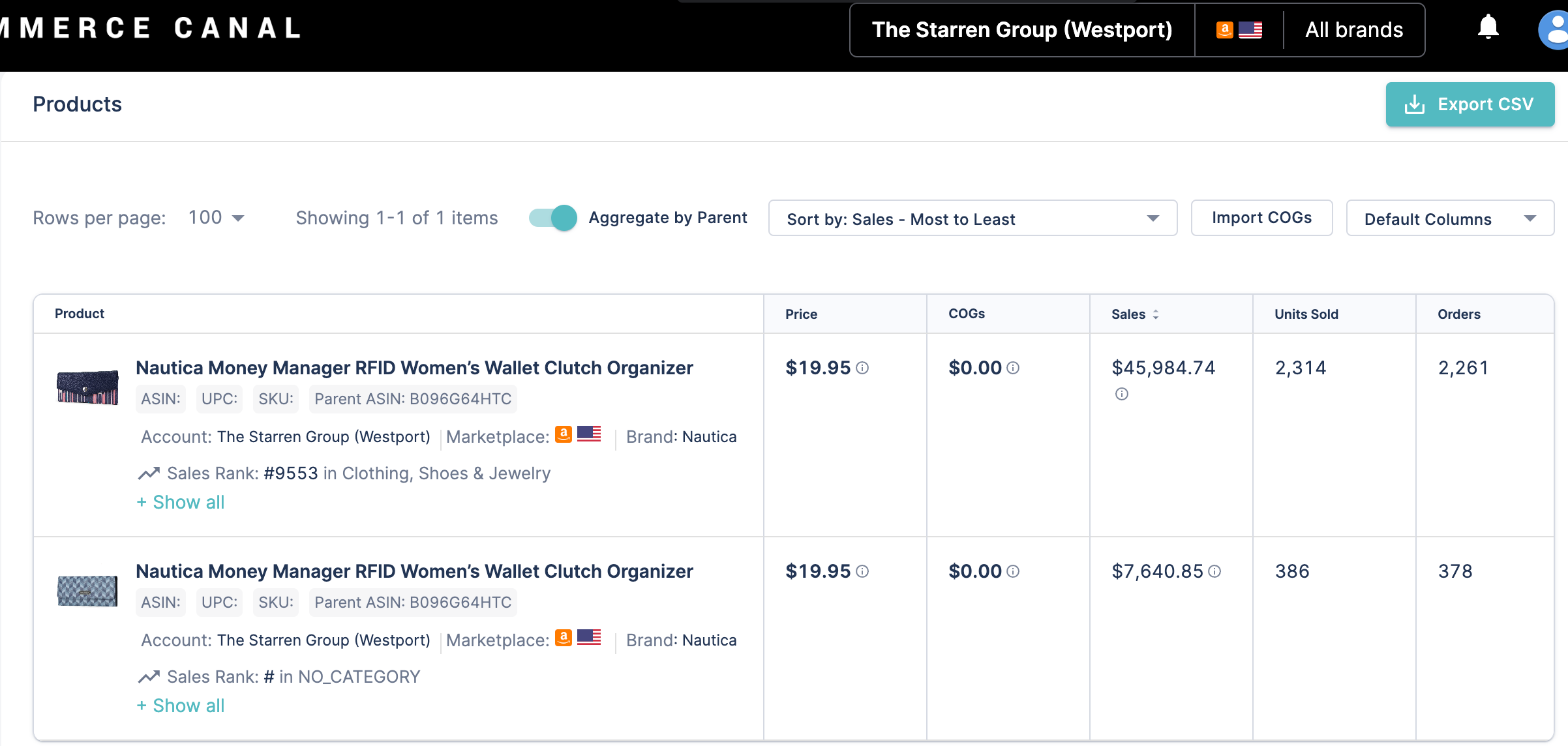Screen dimensions: 1568x746
Task: Open the Sort by Sales dropdown
Action: click(972, 218)
